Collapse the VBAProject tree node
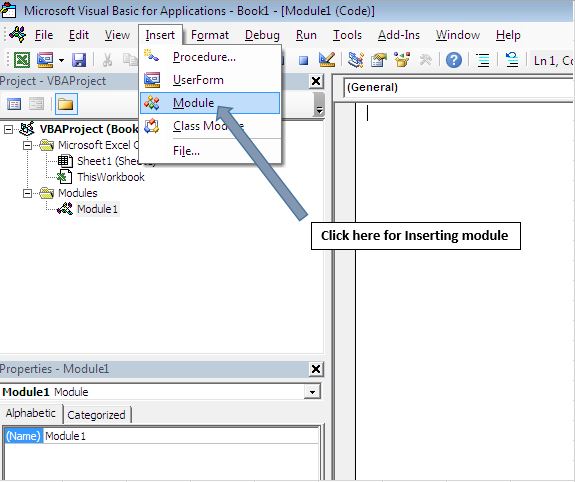This screenshot has height=482, width=575. [8, 129]
